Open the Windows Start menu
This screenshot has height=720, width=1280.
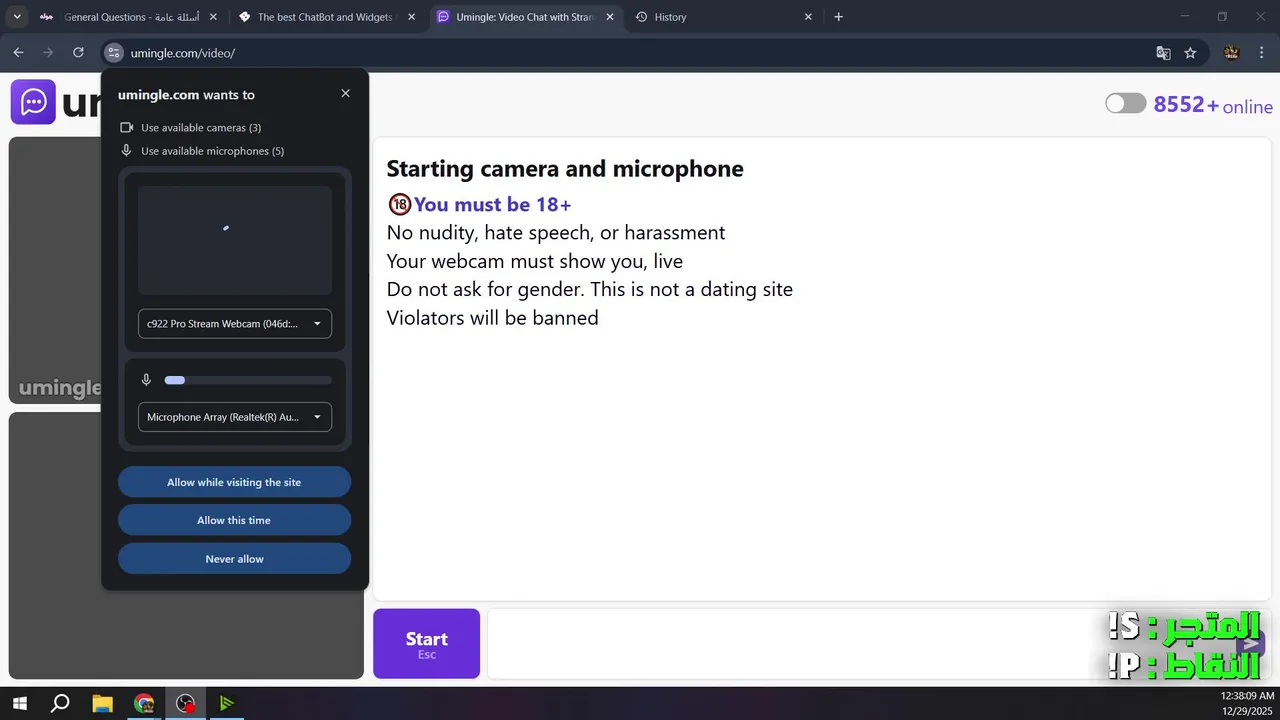[19, 703]
